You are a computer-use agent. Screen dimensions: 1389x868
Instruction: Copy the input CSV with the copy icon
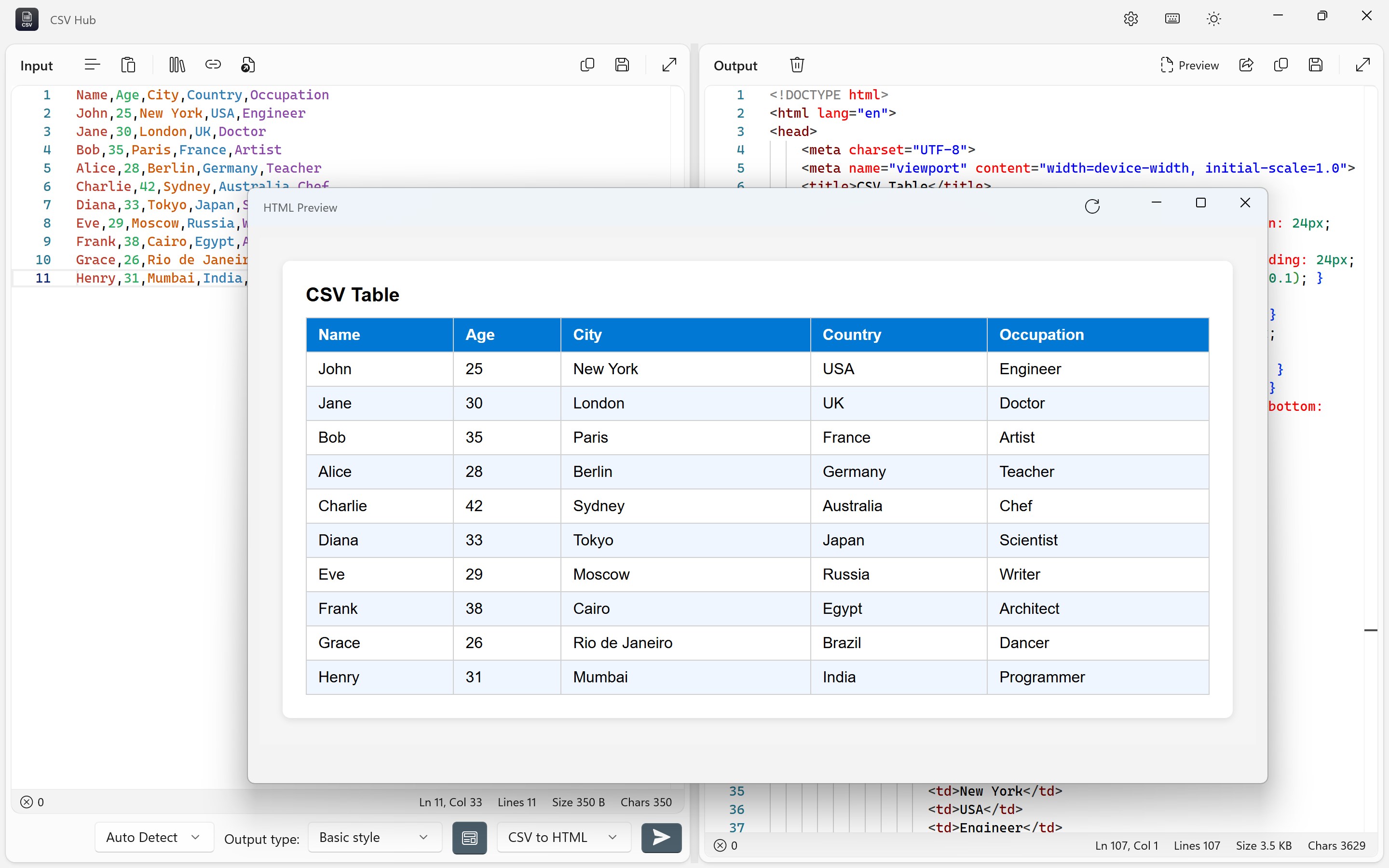[x=587, y=64]
